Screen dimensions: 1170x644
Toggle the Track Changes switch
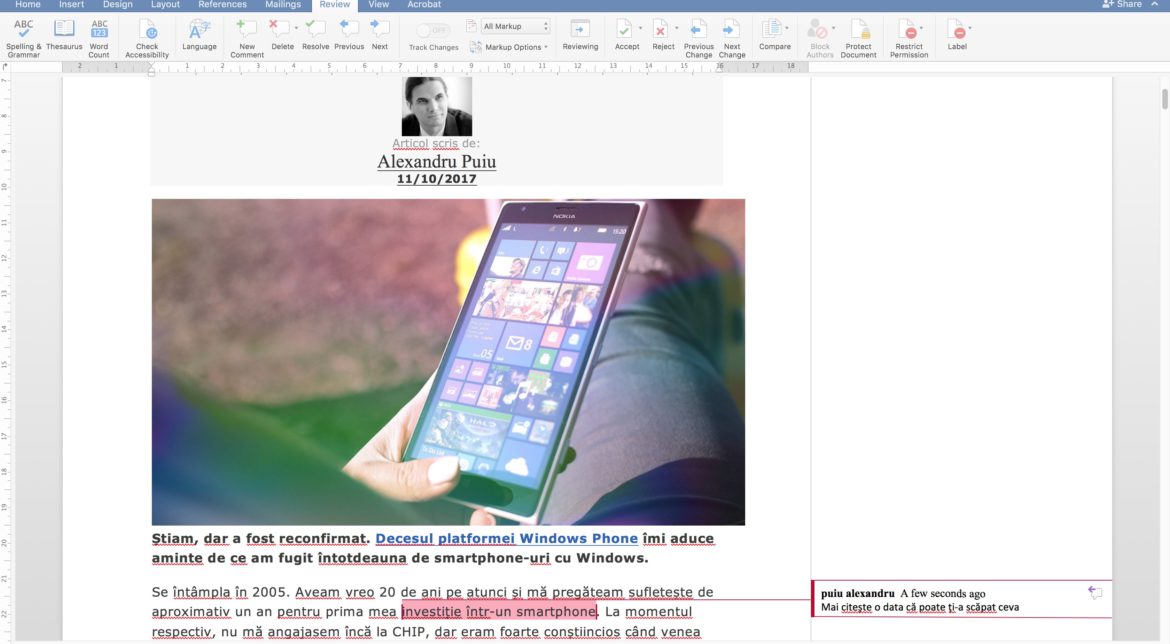(433, 31)
